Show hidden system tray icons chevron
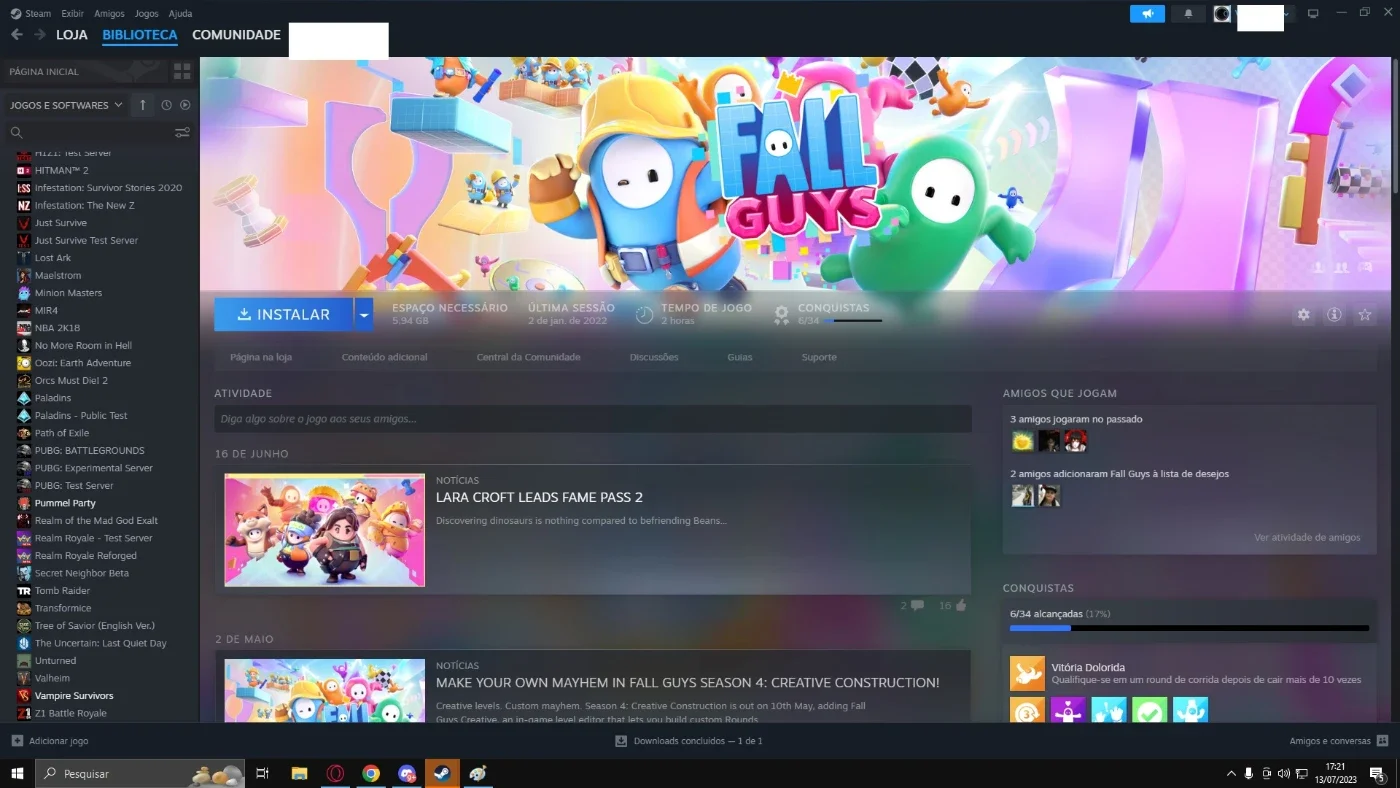Viewport: 1400px width, 788px height. pos(1231,773)
